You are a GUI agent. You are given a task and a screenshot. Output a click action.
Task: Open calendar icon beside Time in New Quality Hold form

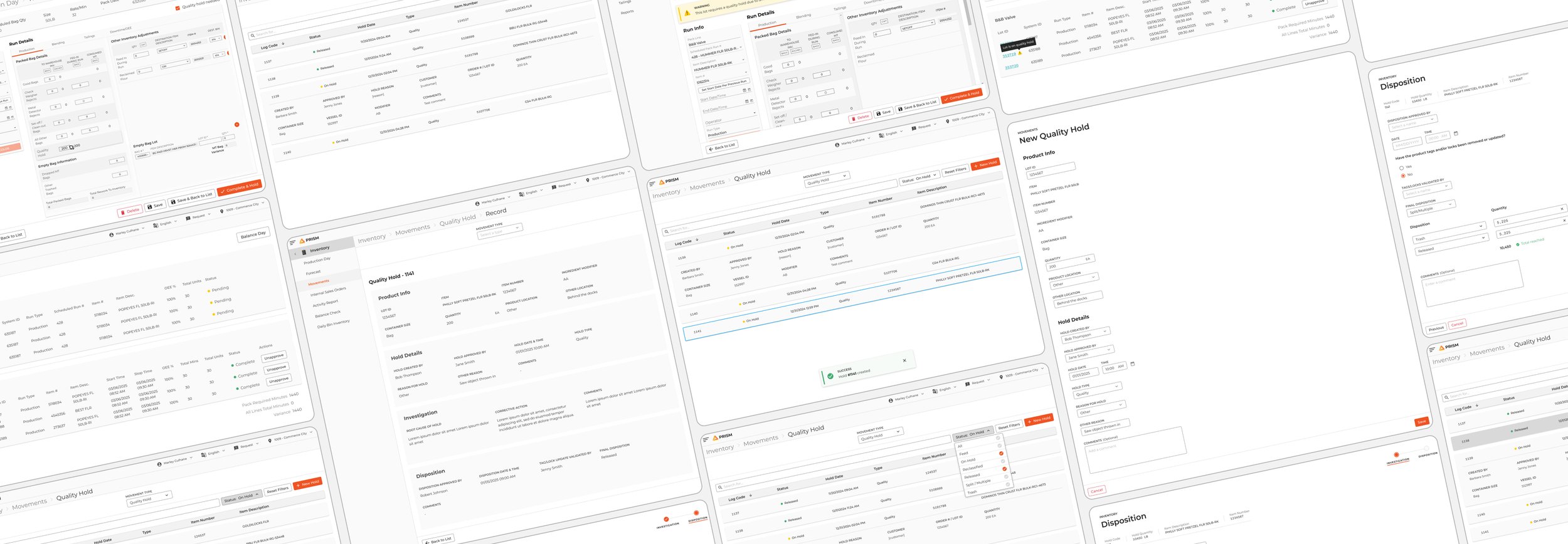tap(1132, 364)
